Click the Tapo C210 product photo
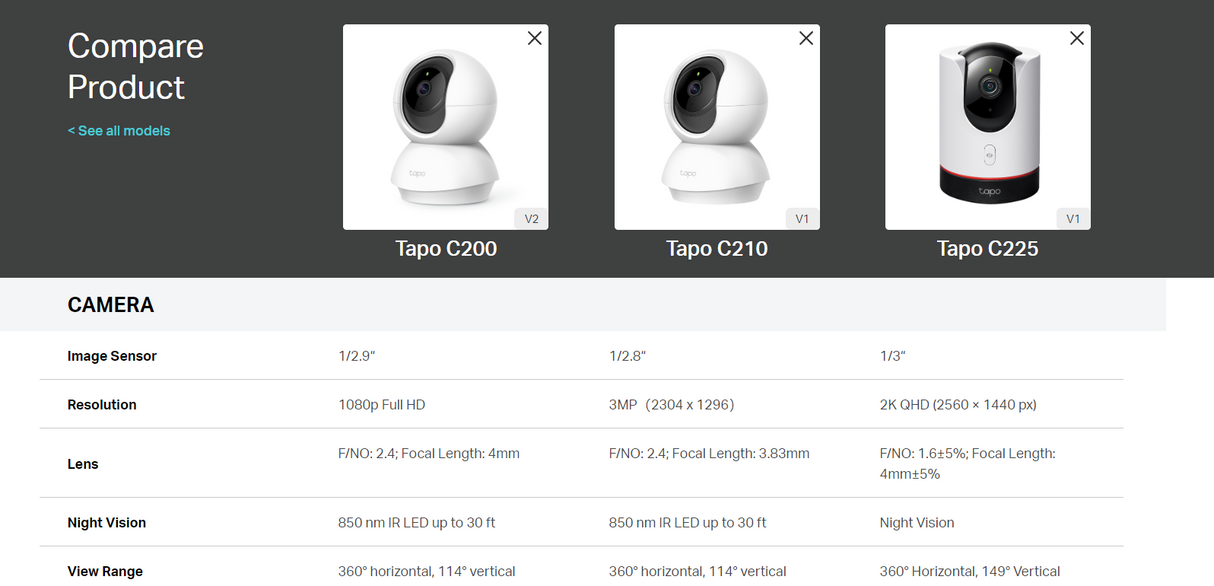Viewport: 1214px width, 586px height. click(717, 127)
